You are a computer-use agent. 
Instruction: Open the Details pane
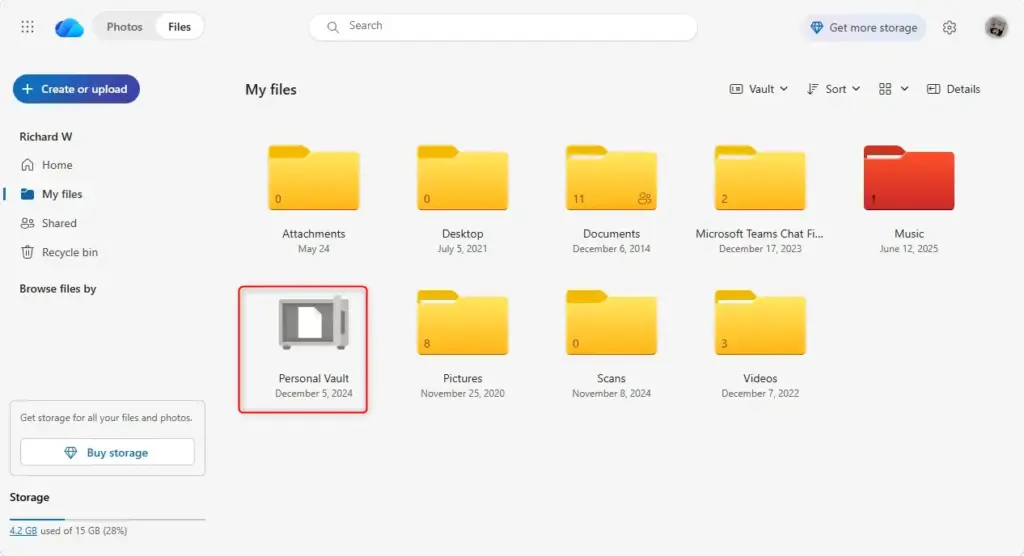(953, 89)
